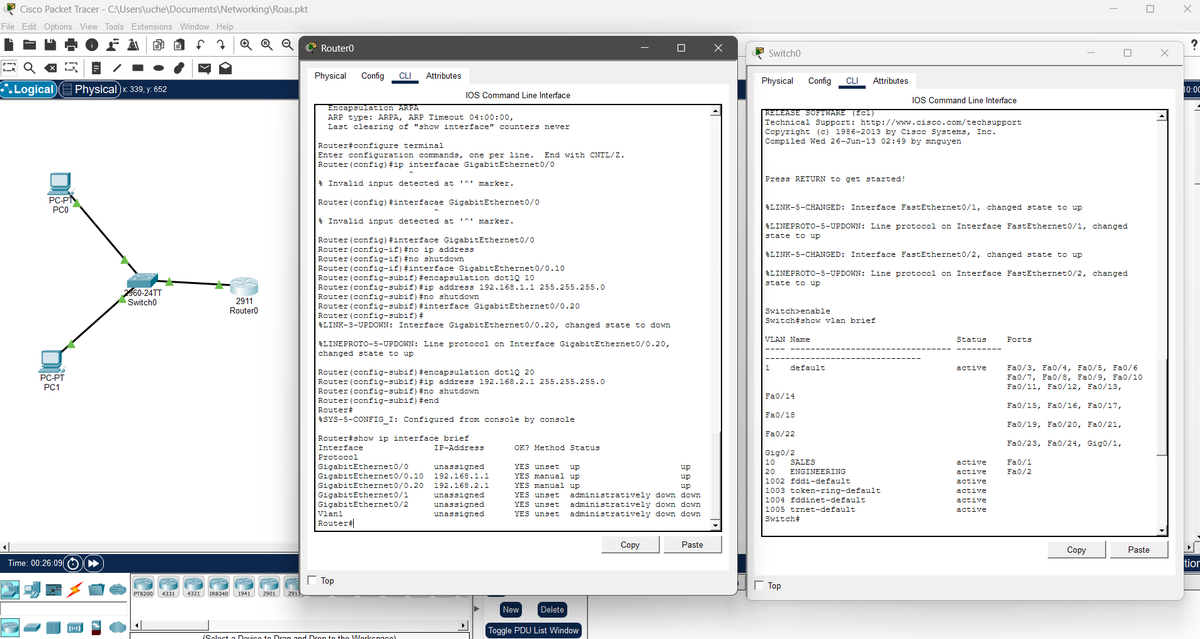
Task: Click the Undo arrow icon
Action: 200,44
